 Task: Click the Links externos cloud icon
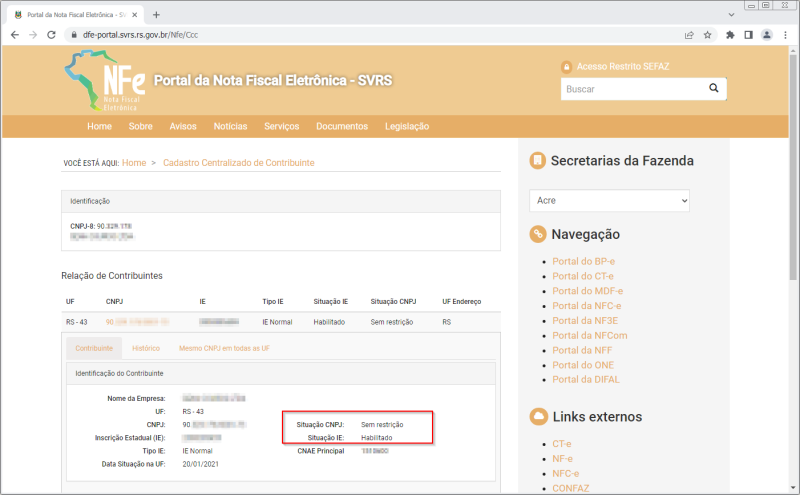pyautogui.click(x=538, y=416)
